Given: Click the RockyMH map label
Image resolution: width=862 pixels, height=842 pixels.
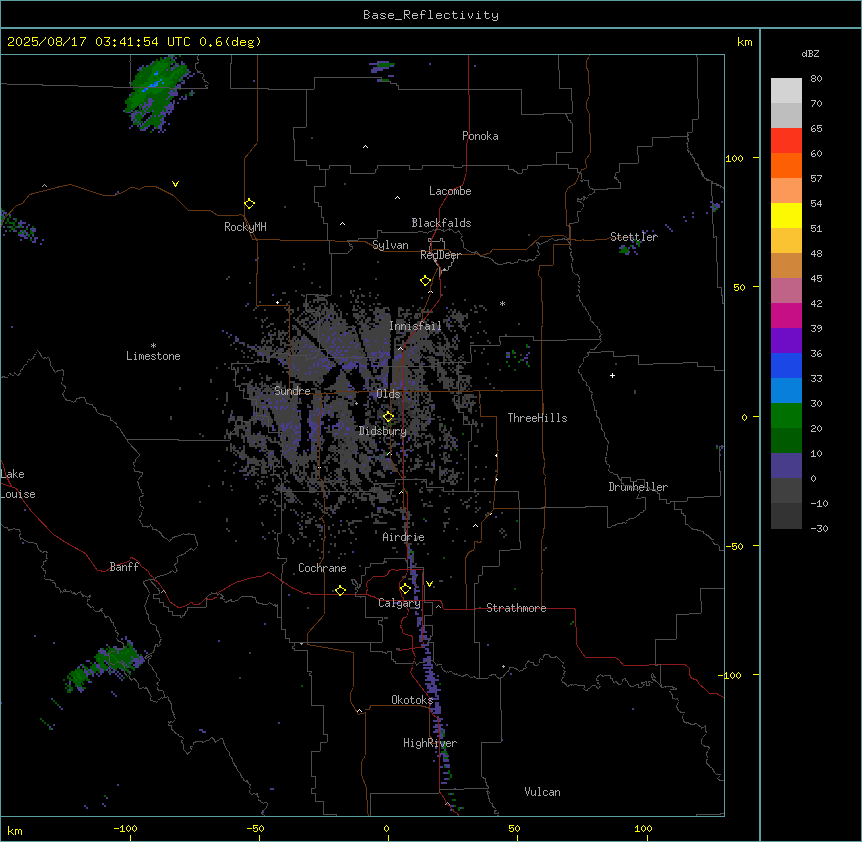Looking at the screenshot, I should tap(245, 227).
